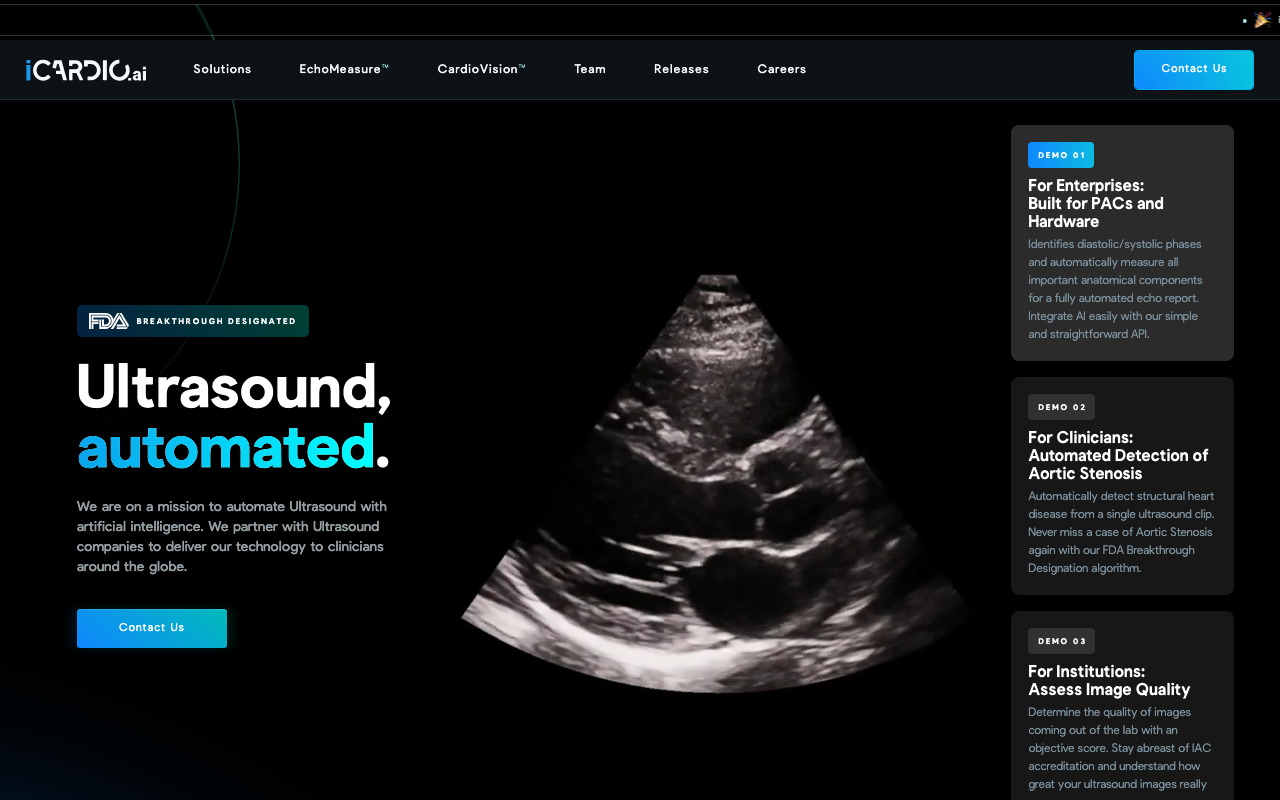Click the party popper icon in the top bar
This screenshot has width=1280, height=800.
(x=1263, y=19)
